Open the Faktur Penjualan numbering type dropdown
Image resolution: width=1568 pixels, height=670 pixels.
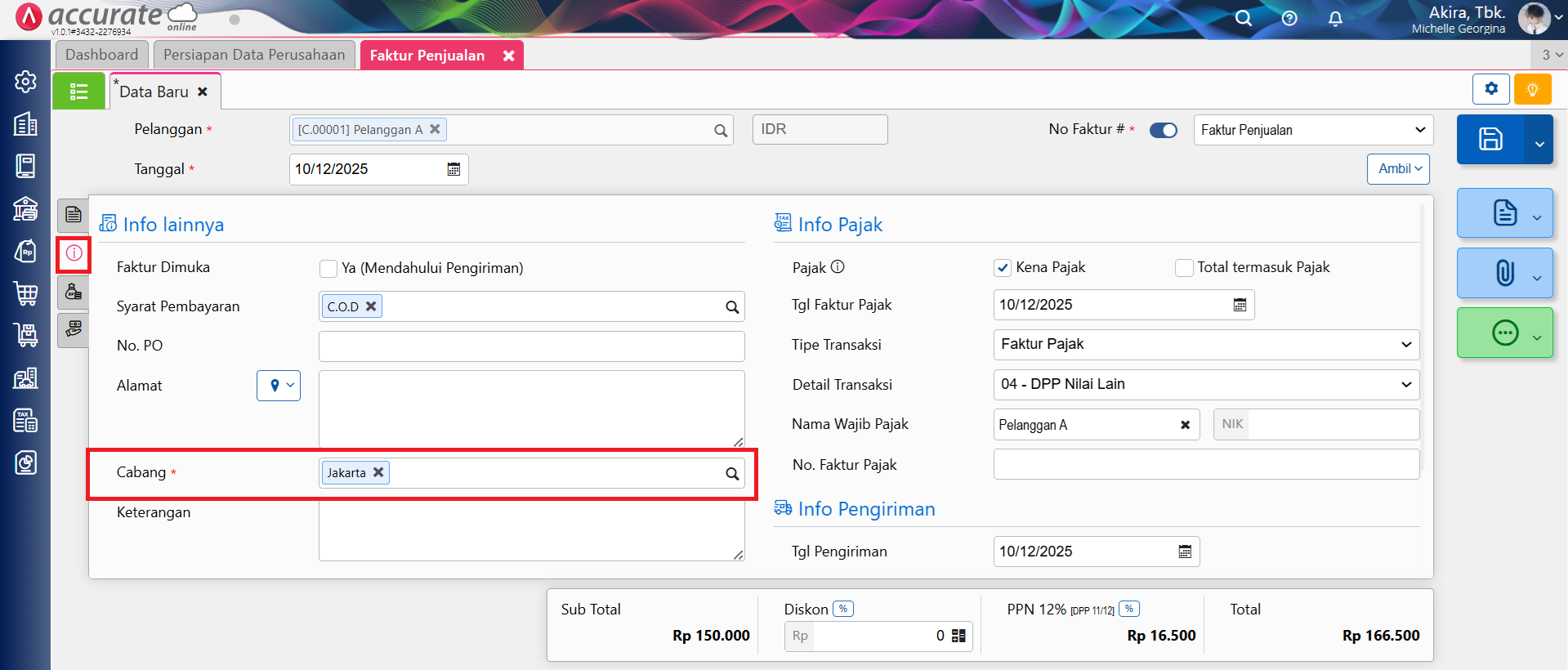[1312, 130]
